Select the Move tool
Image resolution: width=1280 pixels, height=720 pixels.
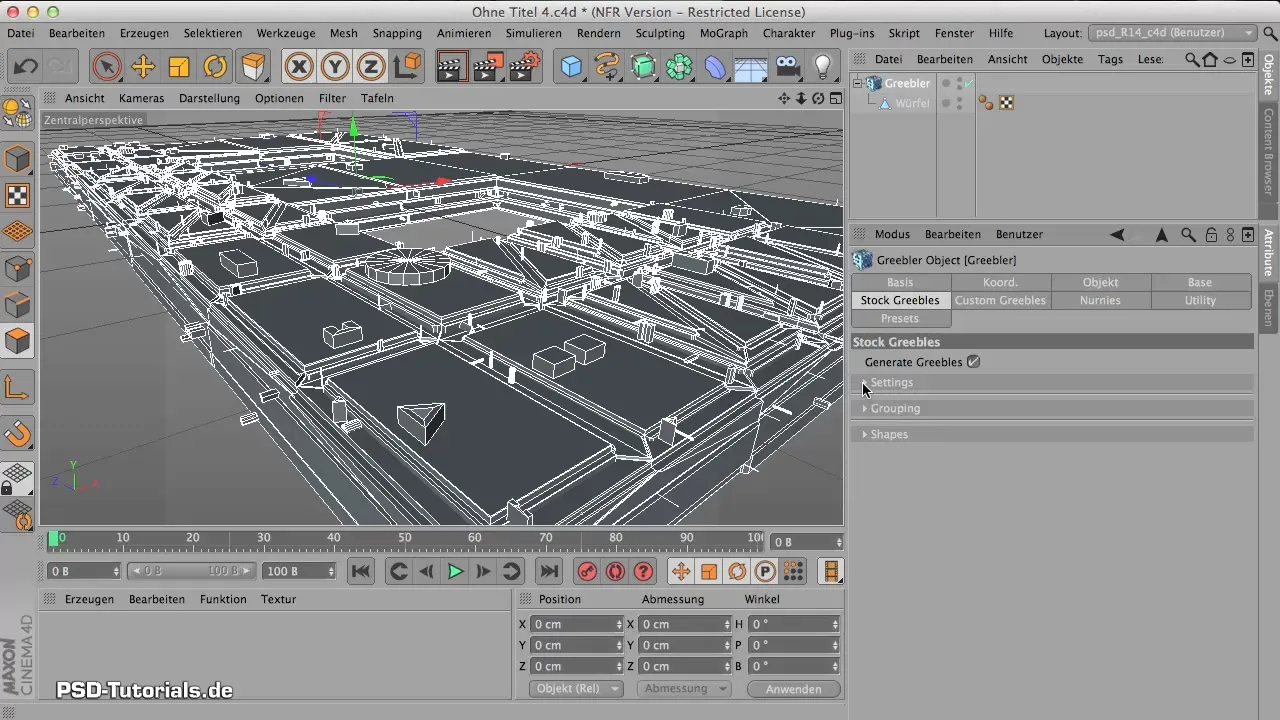tap(143, 67)
